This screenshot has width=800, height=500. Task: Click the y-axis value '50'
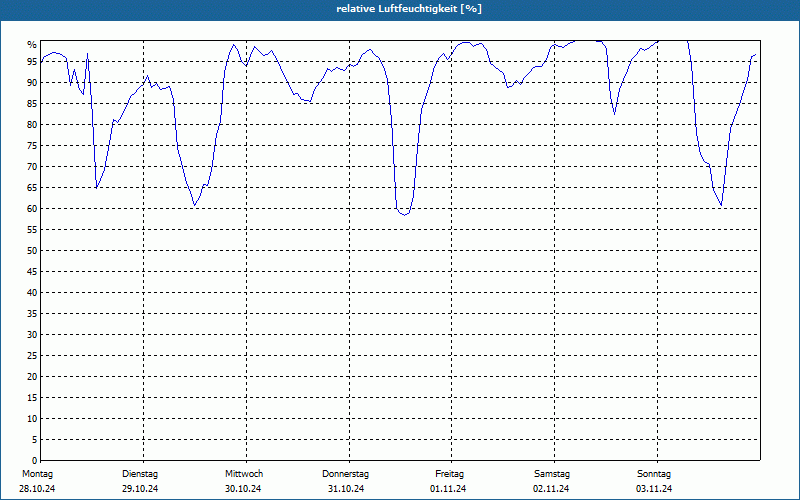[32, 251]
